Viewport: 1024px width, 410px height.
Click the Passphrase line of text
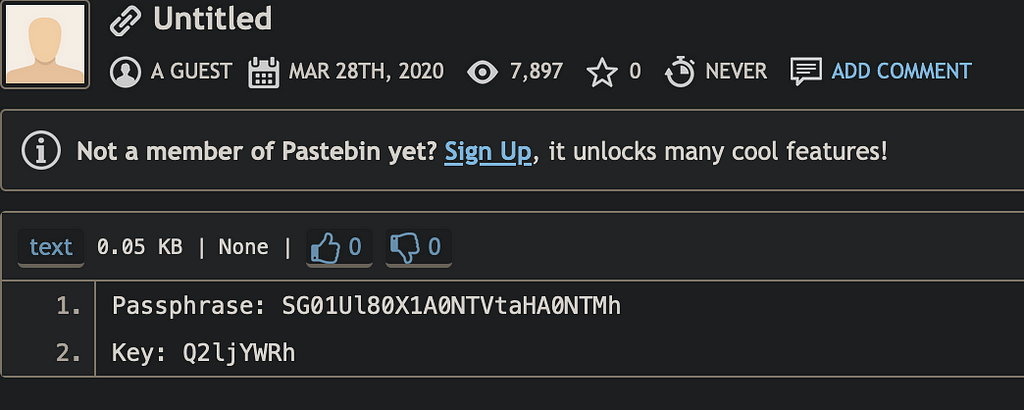pyautogui.click(x=366, y=306)
